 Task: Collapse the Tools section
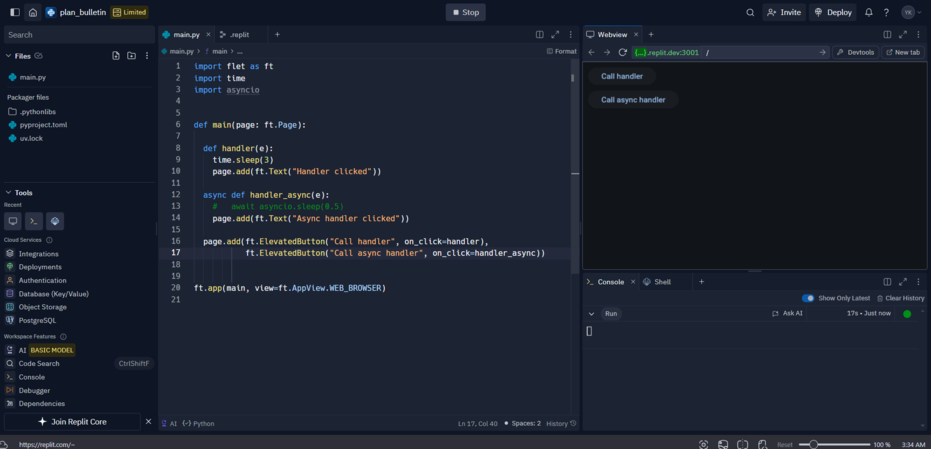click(x=9, y=192)
